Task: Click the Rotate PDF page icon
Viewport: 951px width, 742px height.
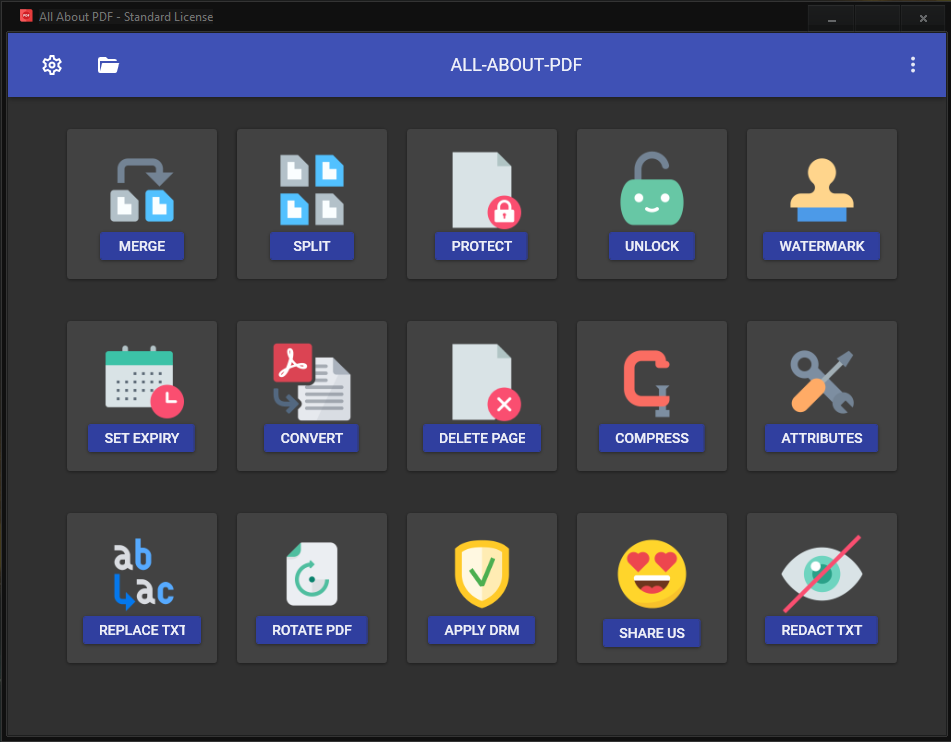Action: pyautogui.click(x=312, y=574)
